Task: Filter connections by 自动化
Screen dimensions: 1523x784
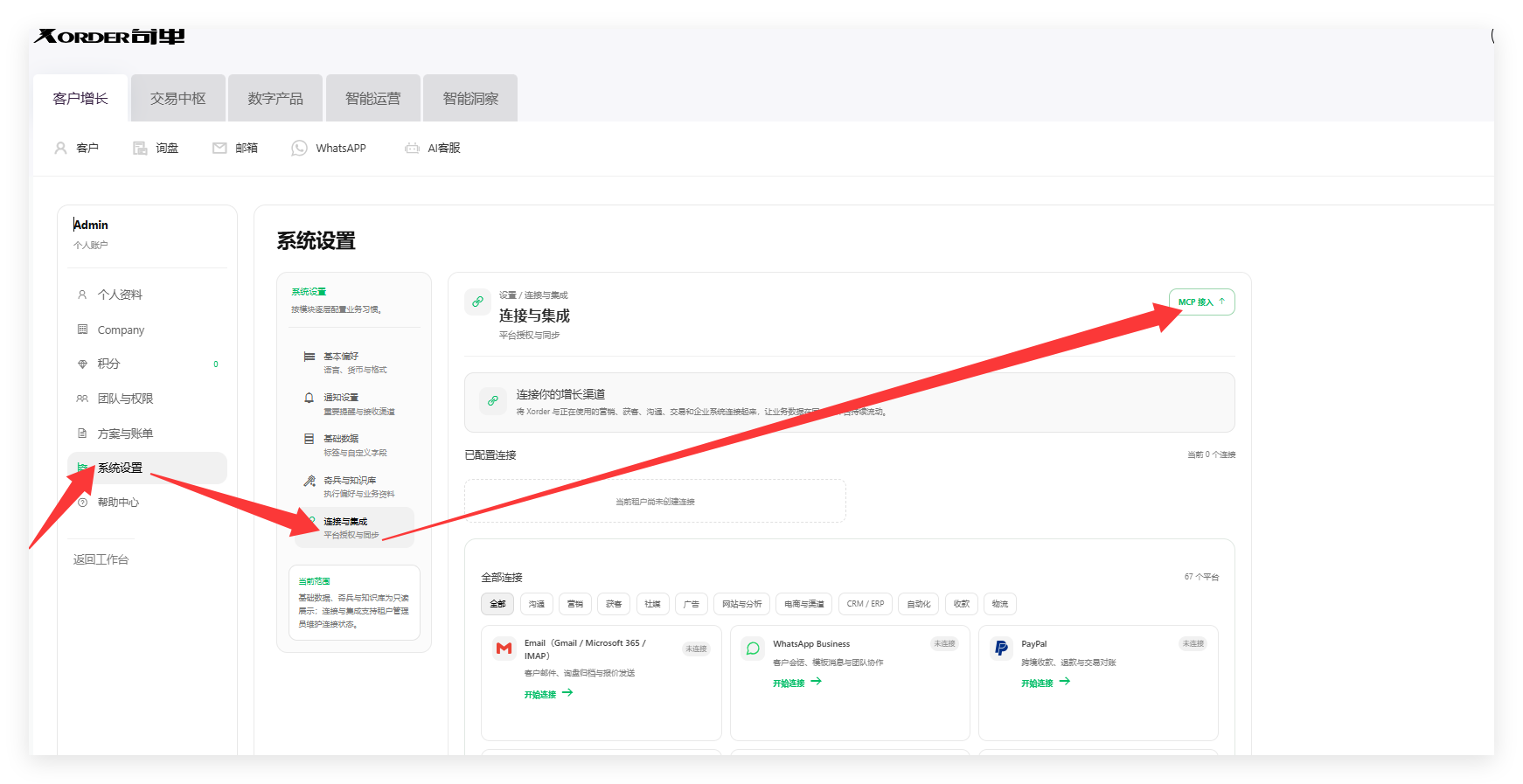Action: coord(919,604)
